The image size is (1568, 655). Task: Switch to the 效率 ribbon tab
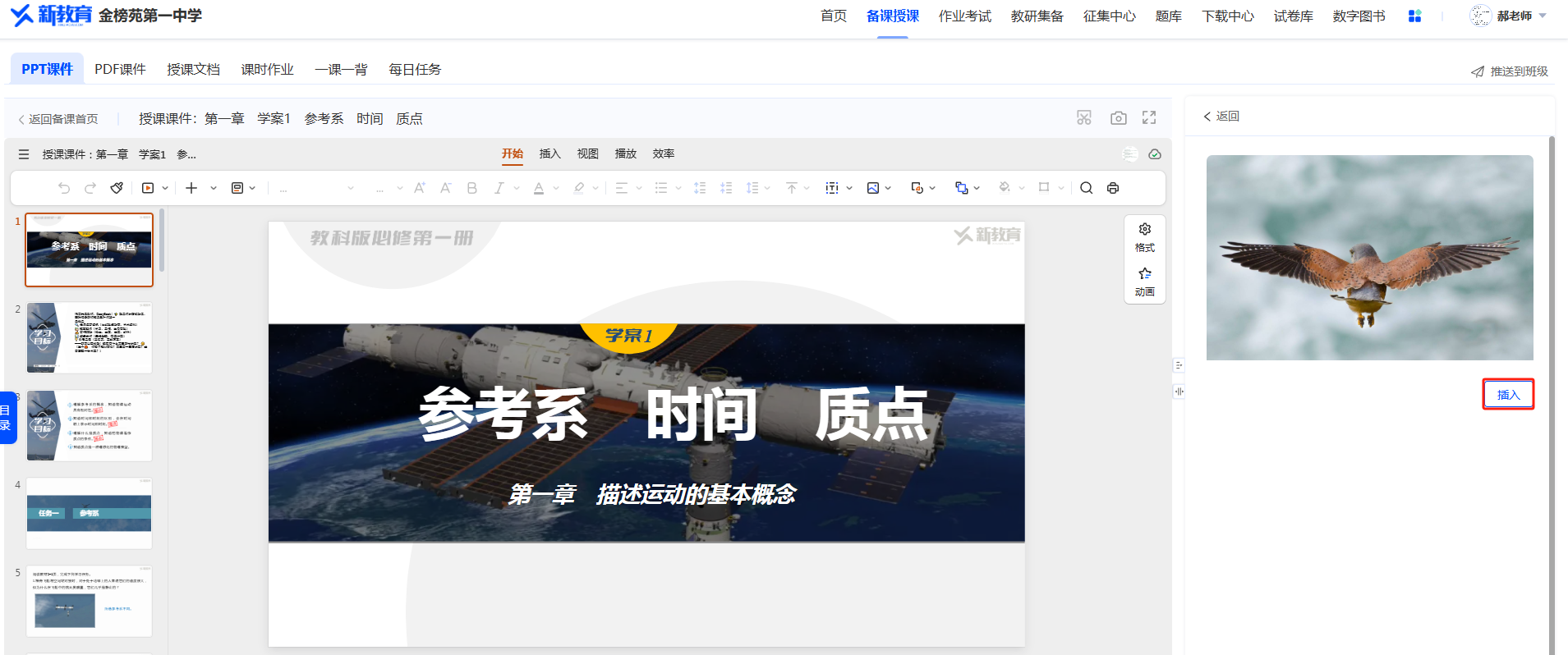point(664,153)
